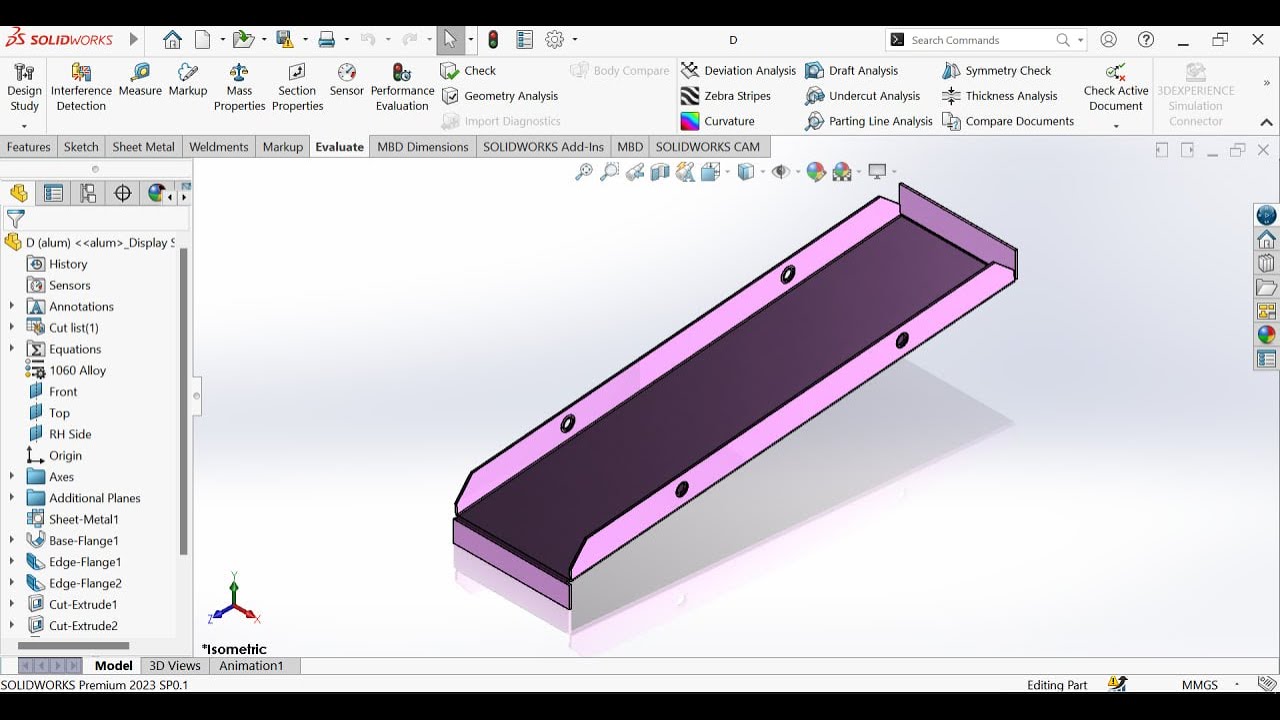Screen dimensions: 1280x720
Task: Open the Check Active Document dropdown arrow
Action: pos(1116,126)
